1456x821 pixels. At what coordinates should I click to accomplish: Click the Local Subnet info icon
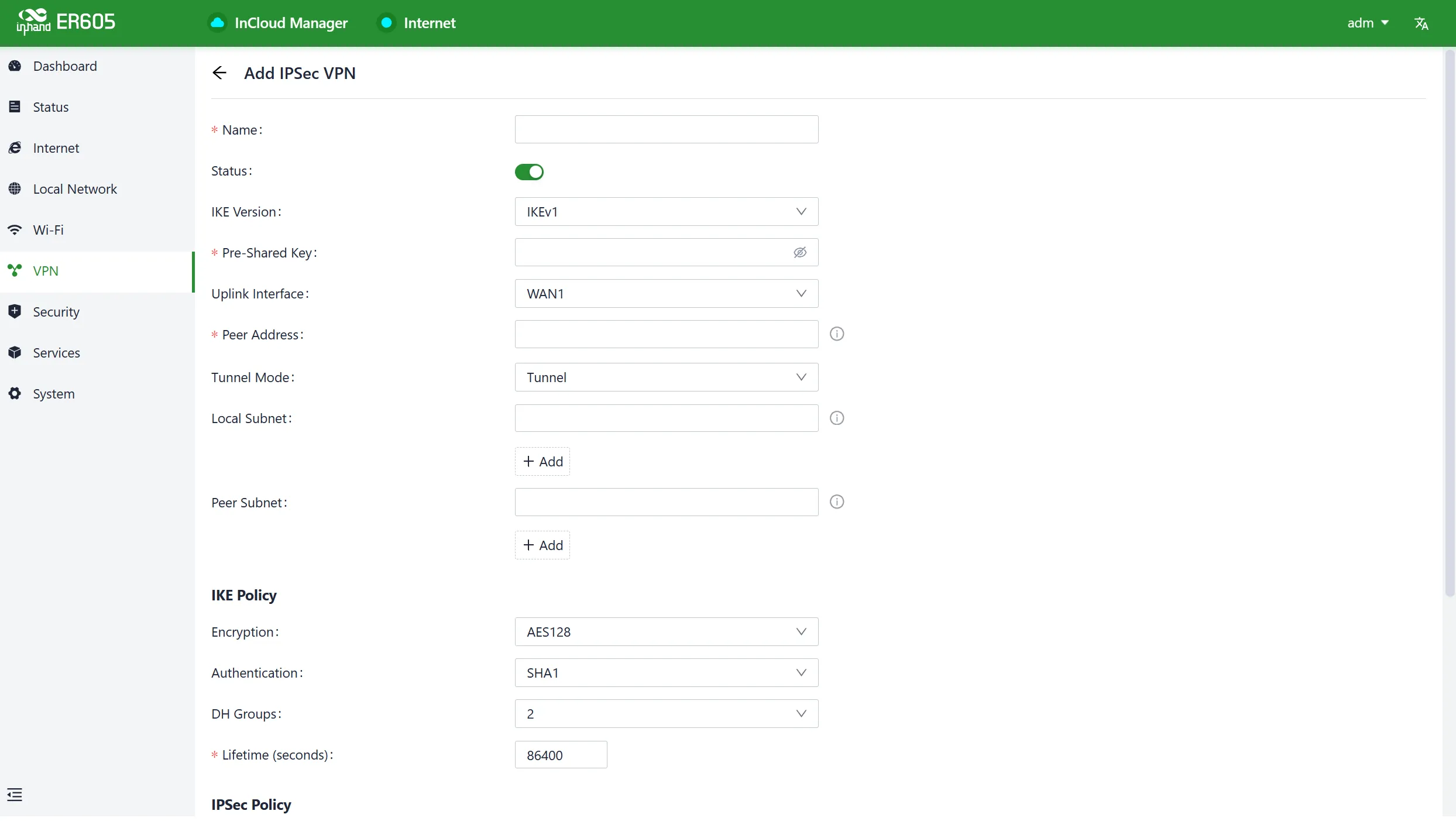click(x=837, y=418)
